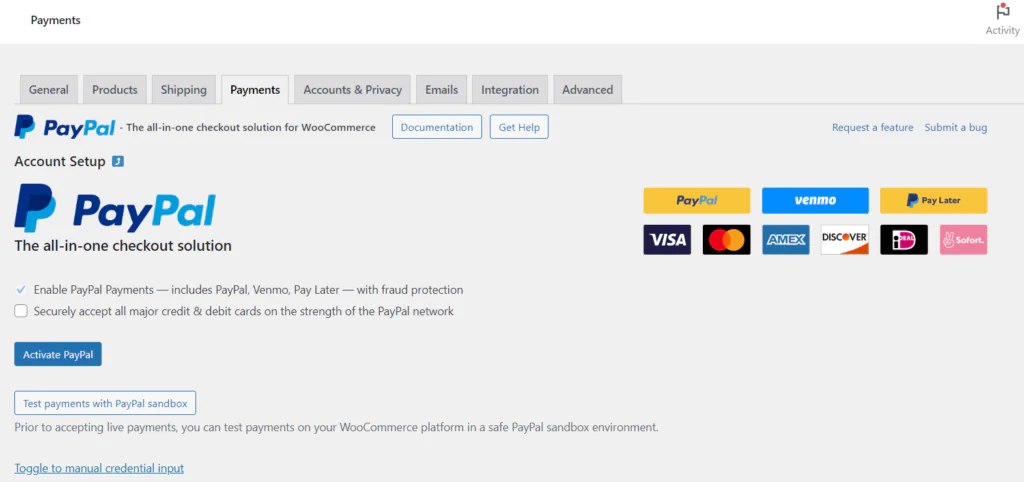Click the Discover card logo
Viewport: 1024px width, 482px height.
[844, 240]
